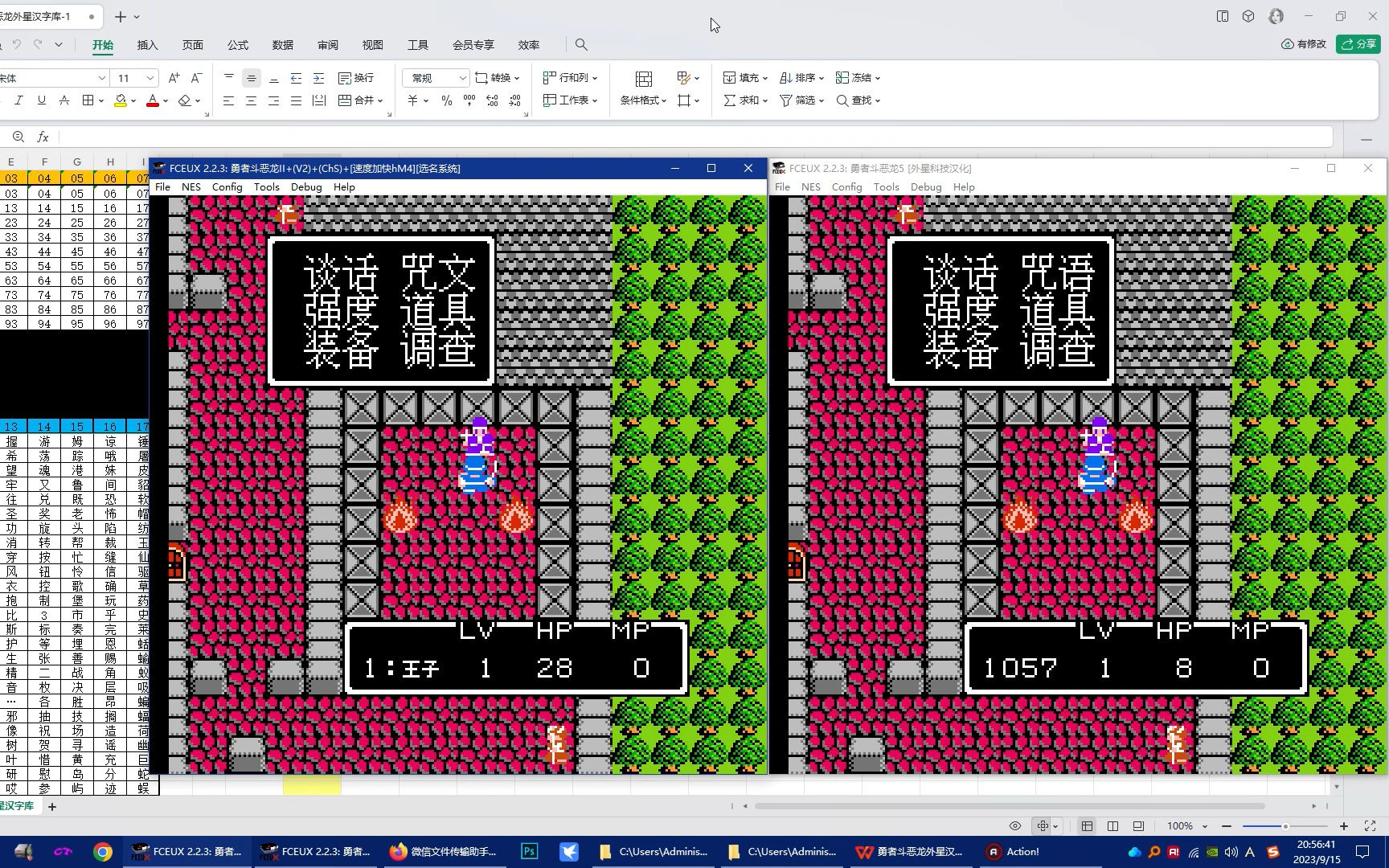This screenshot has height=868, width=1389.
Task: Increase indent in cell
Action: click(x=319, y=78)
